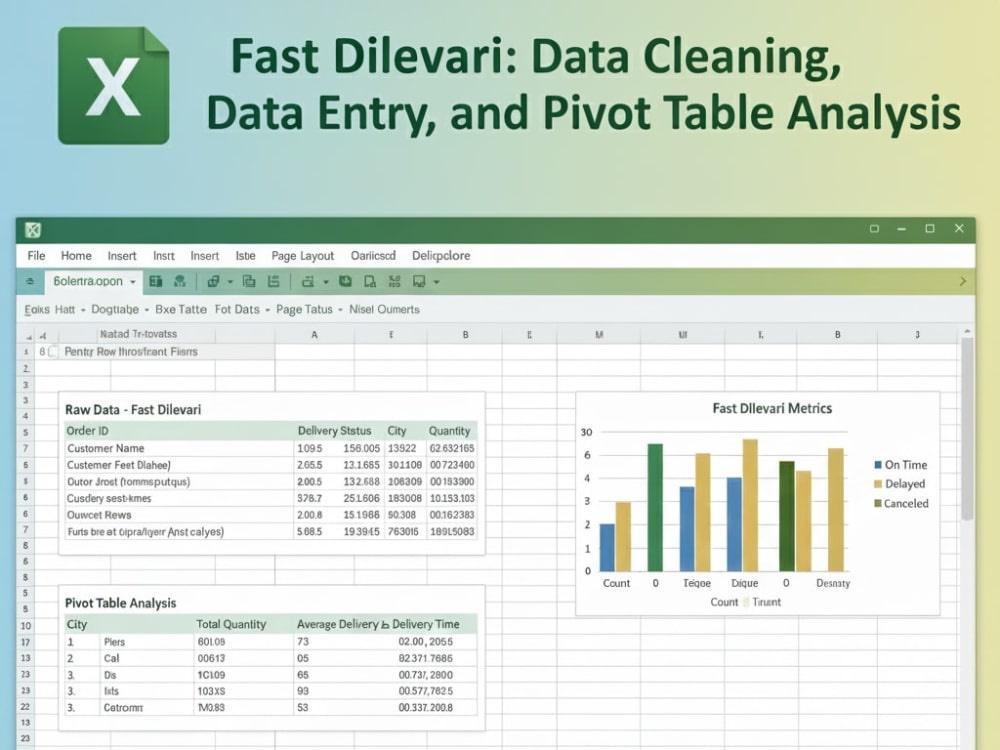The height and width of the screenshot is (750, 1000).
Task: Expand the toolbar with the right chevron
Action: (962, 281)
